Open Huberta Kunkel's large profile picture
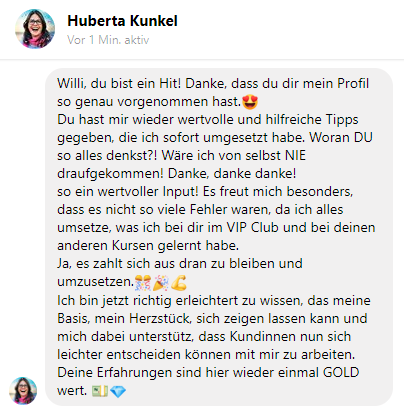404x416 pixels. pos(35,29)
